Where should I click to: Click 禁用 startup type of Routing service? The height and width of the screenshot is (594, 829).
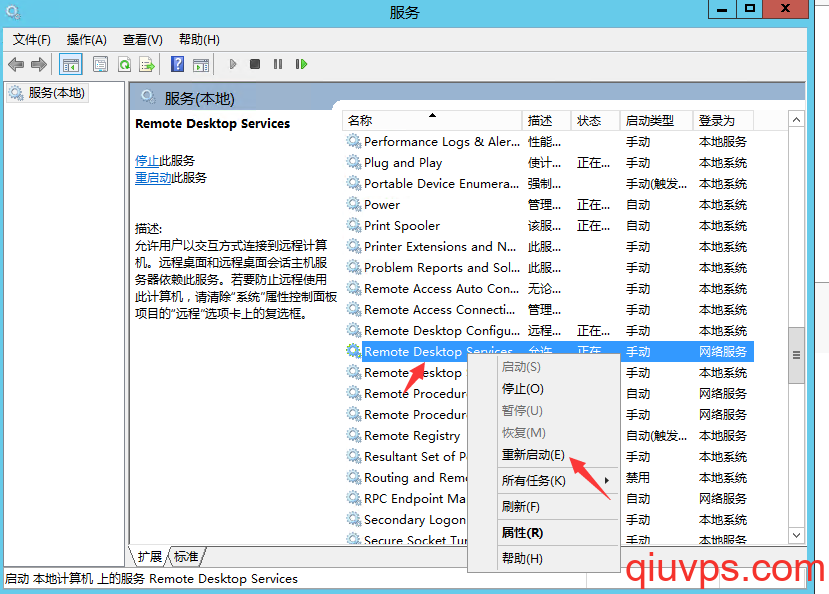638,477
